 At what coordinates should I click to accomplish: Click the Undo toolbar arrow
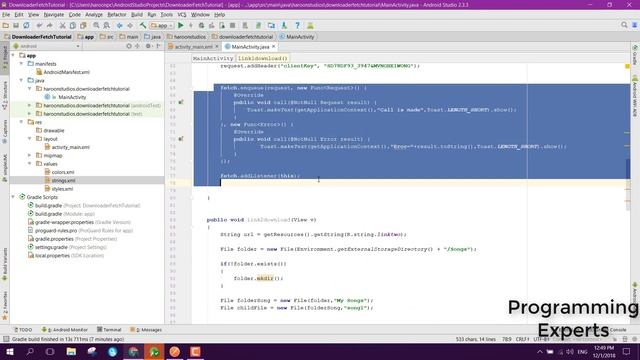(x=39, y=25)
